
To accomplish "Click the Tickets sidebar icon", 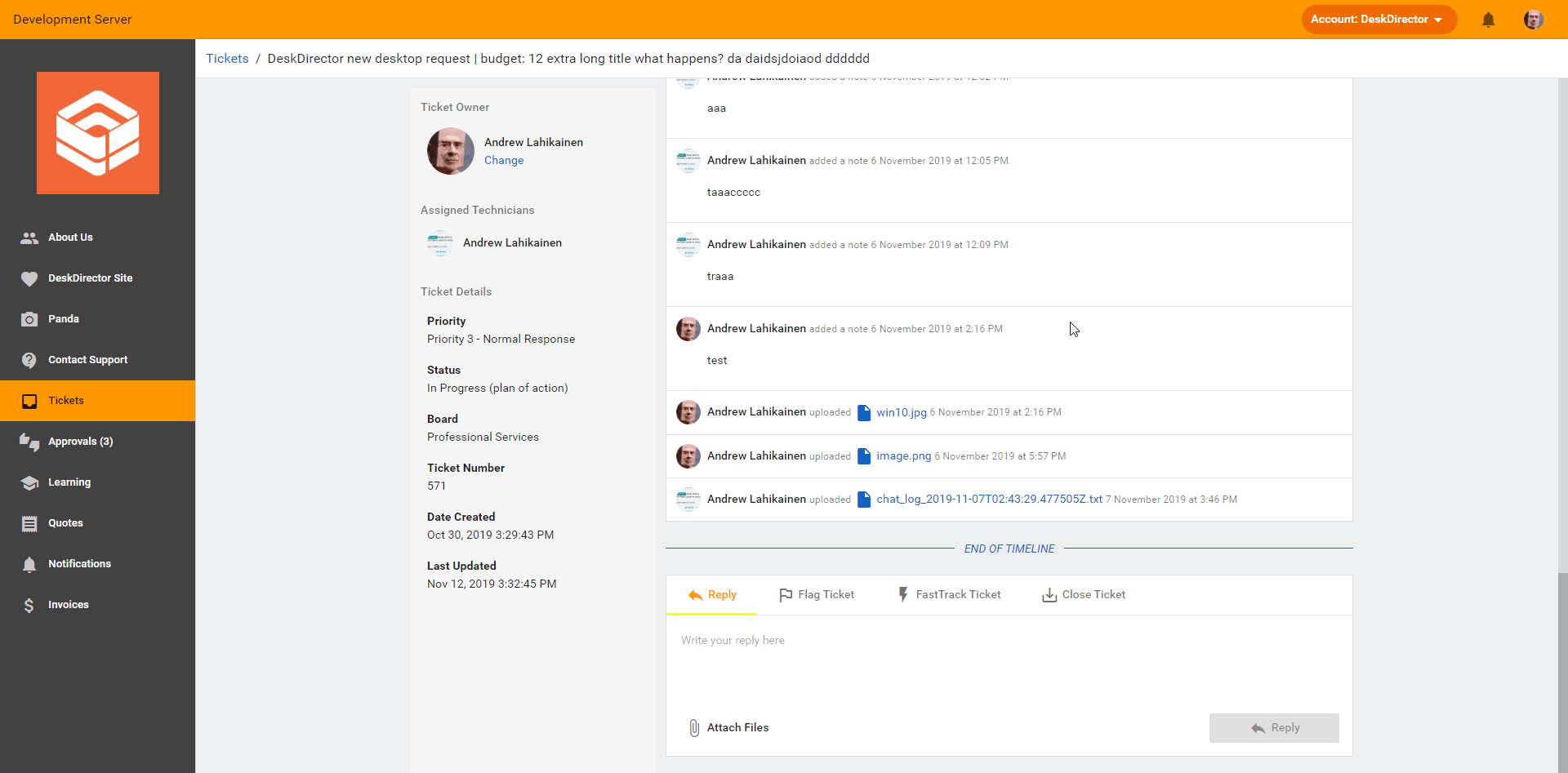I will (x=29, y=401).
